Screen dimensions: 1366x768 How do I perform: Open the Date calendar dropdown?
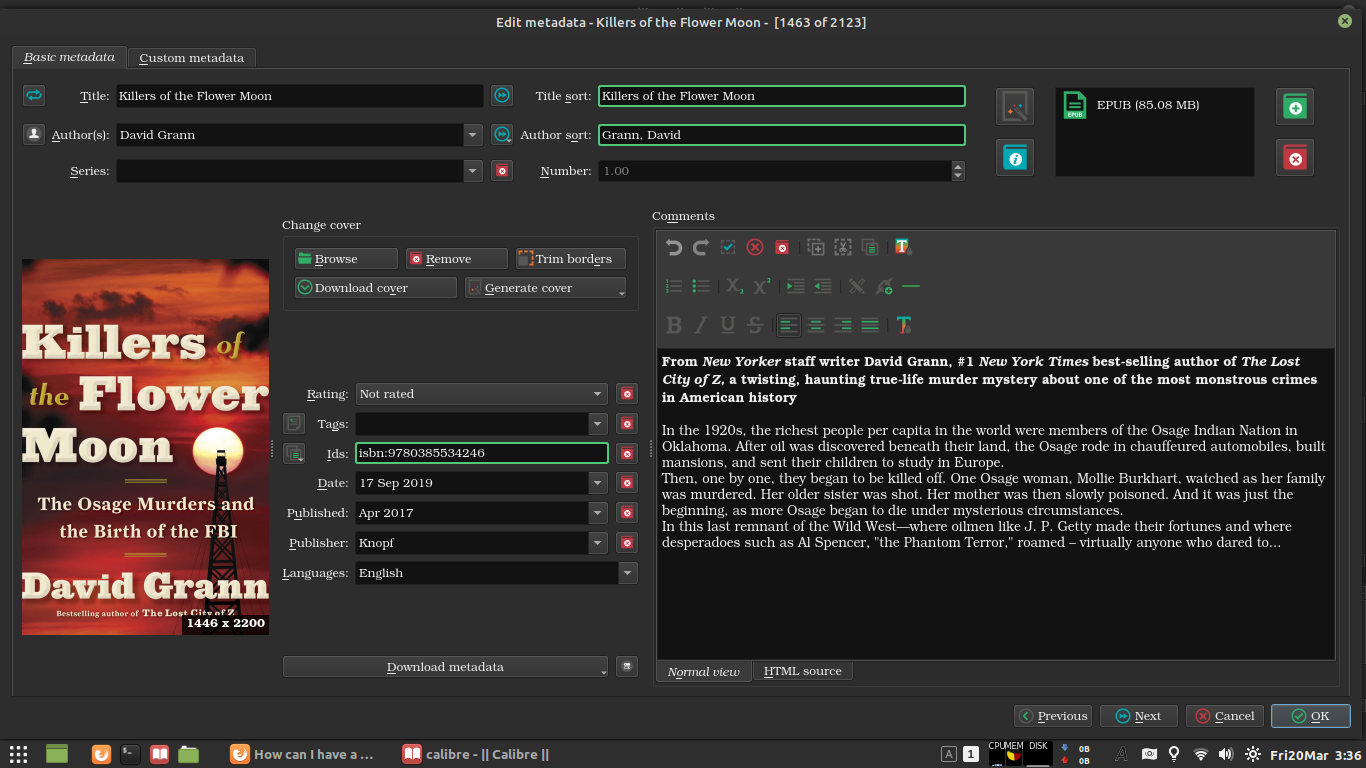pos(598,483)
